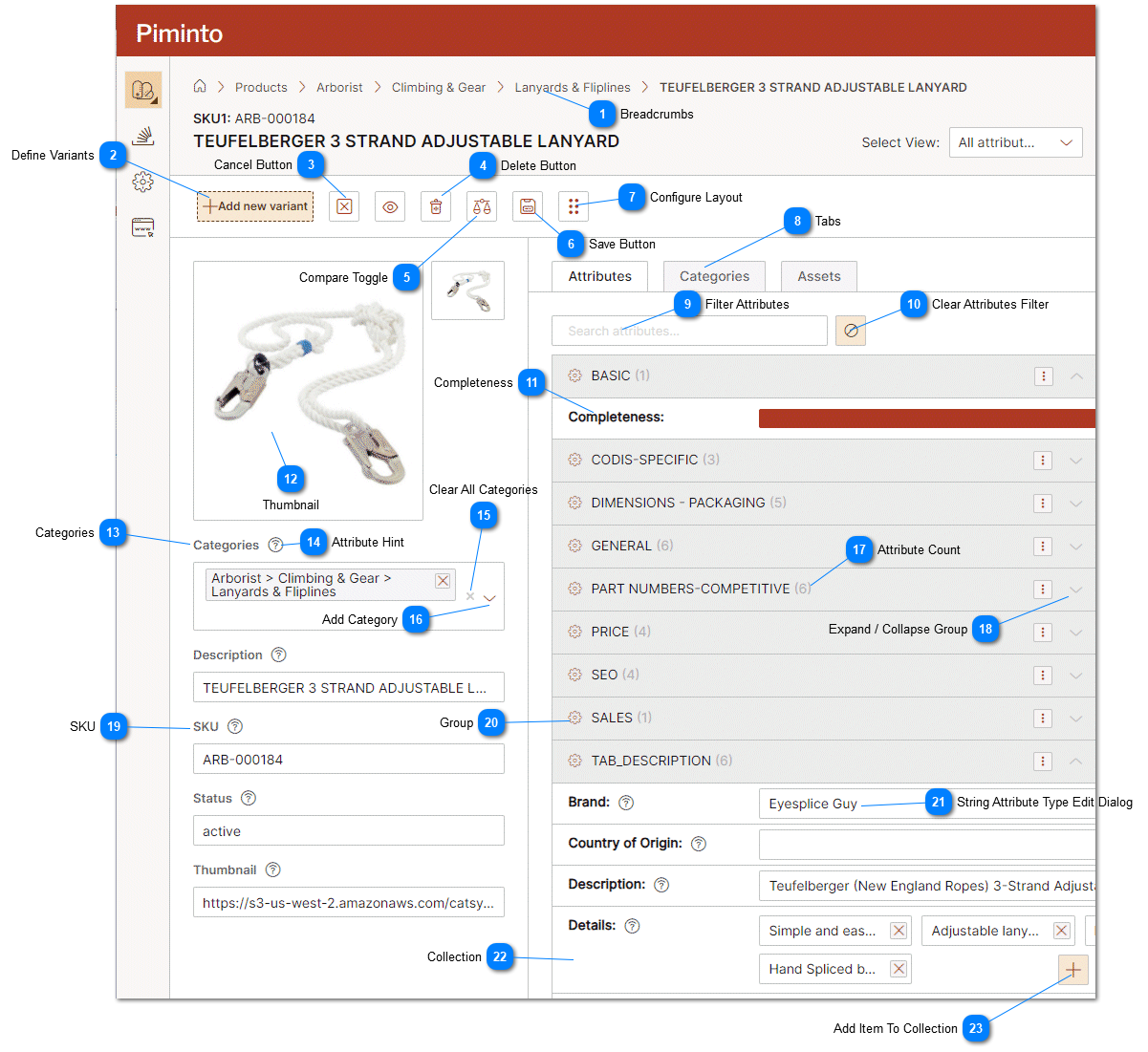
Task: Open the configure layout dots icon
Action: [574, 206]
